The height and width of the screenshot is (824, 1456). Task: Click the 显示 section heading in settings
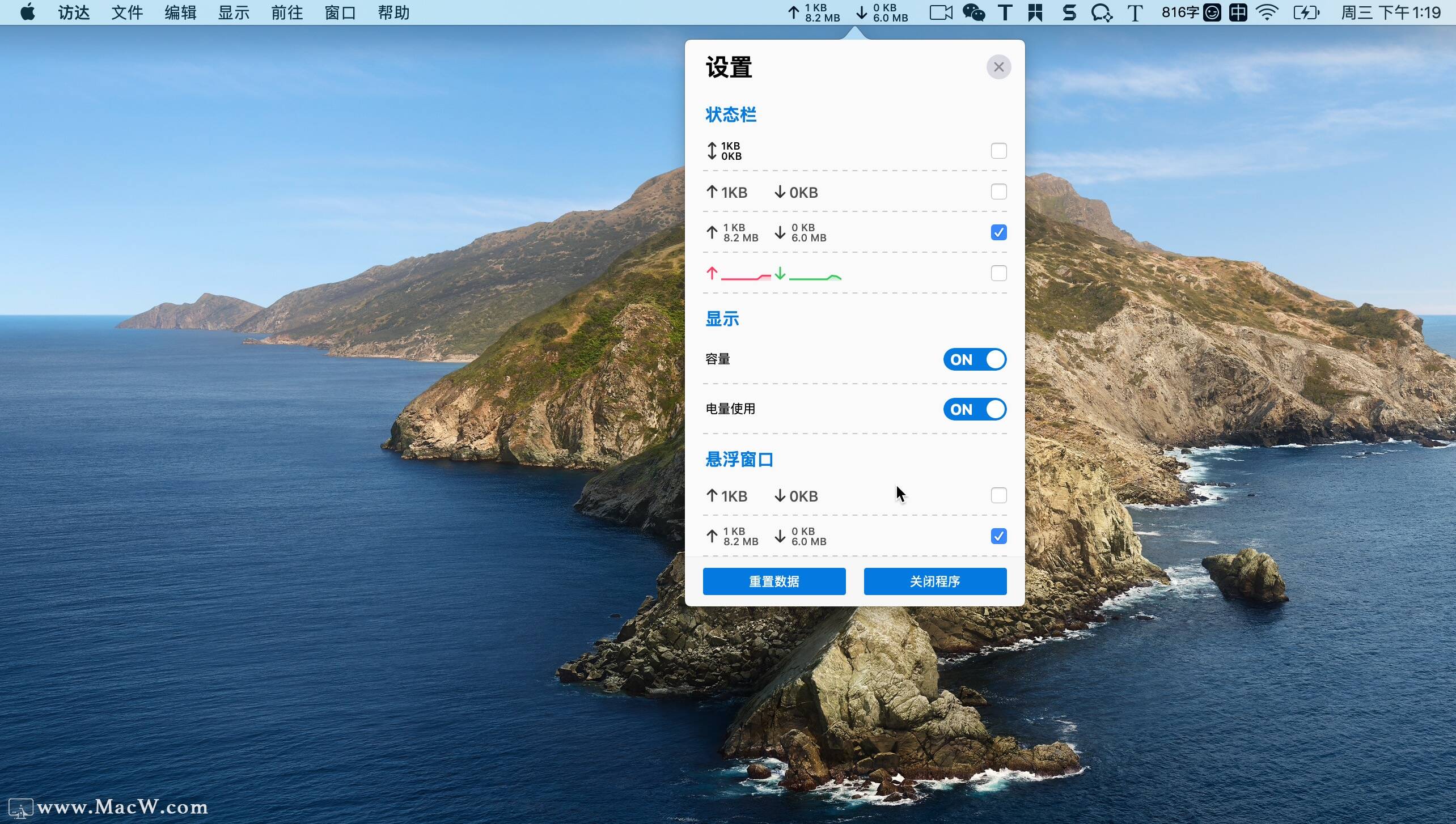coord(722,319)
